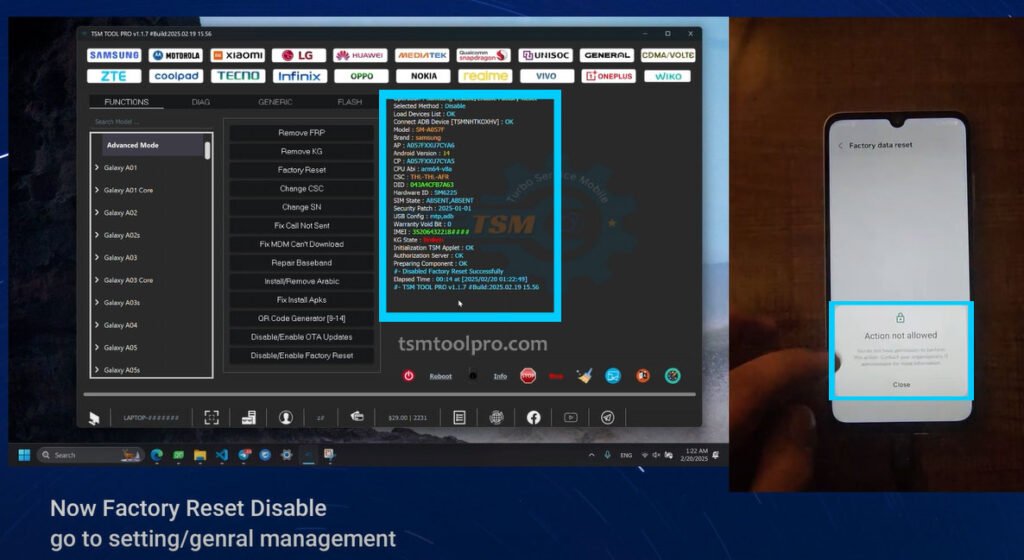Select the Vivo brand logo
This screenshot has height=560, width=1024.
(x=547, y=76)
